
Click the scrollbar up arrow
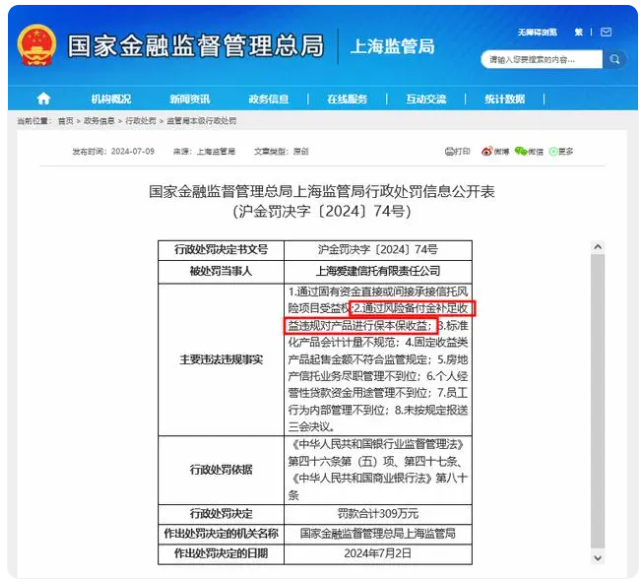pos(598,247)
